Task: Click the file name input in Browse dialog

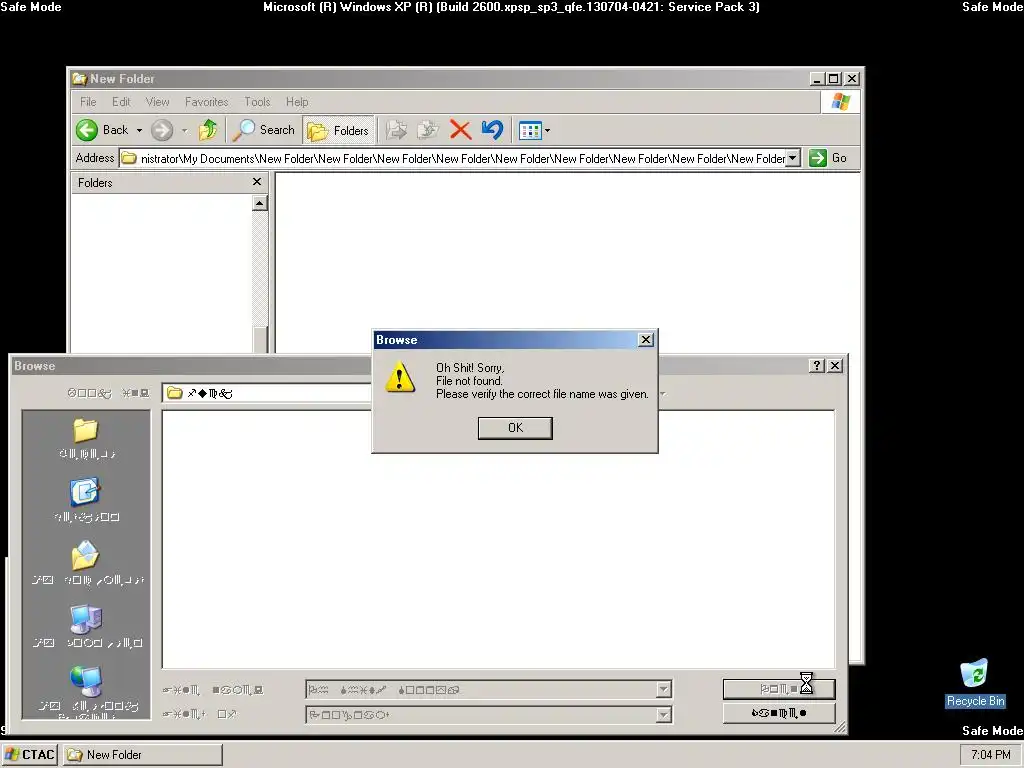Action: [x=481, y=690]
